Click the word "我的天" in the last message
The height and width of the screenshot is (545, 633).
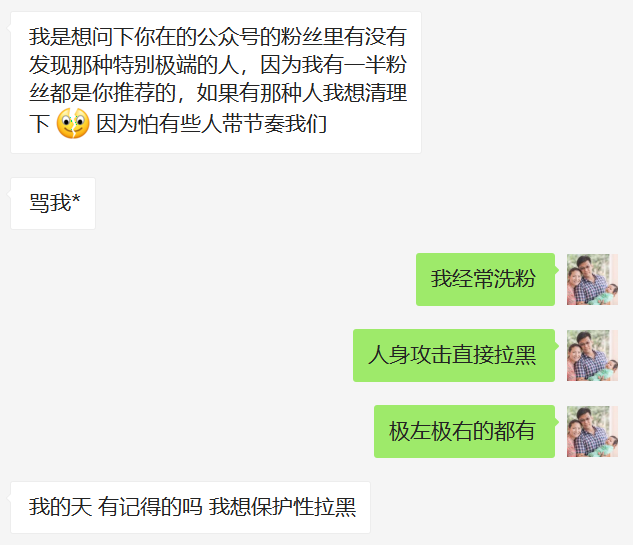[x=61, y=507]
